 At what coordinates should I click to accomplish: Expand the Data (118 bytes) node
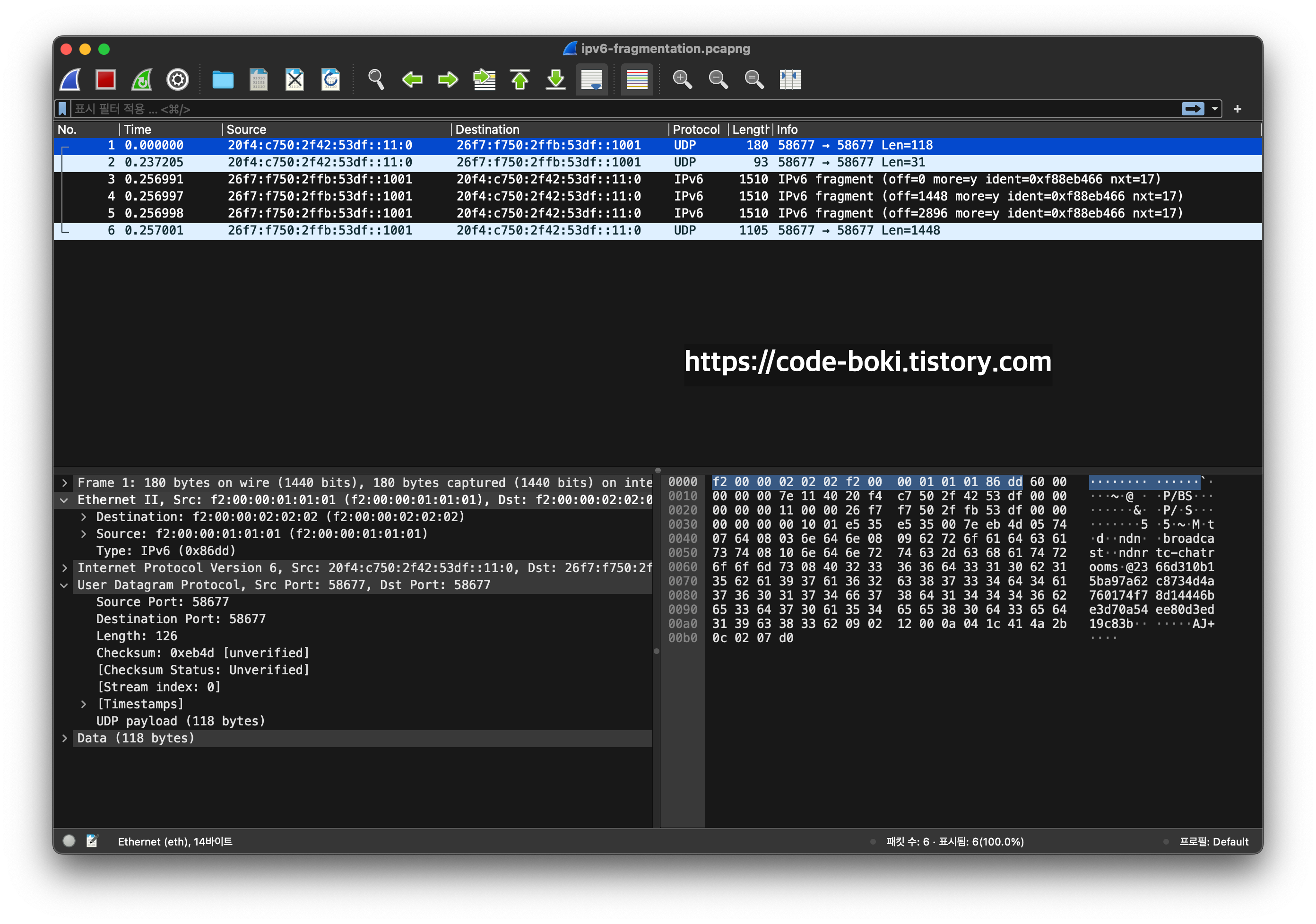tap(64, 738)
